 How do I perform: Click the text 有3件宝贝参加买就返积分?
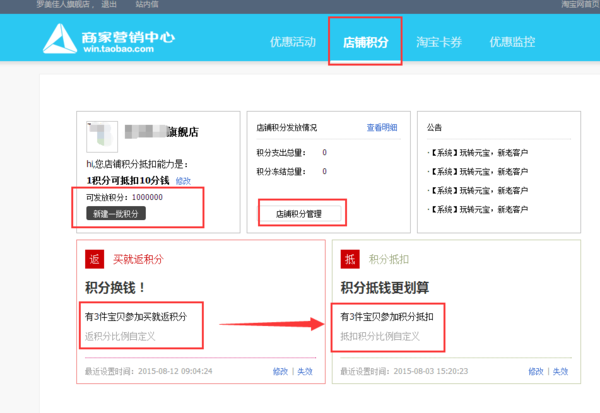coord(136,317)
